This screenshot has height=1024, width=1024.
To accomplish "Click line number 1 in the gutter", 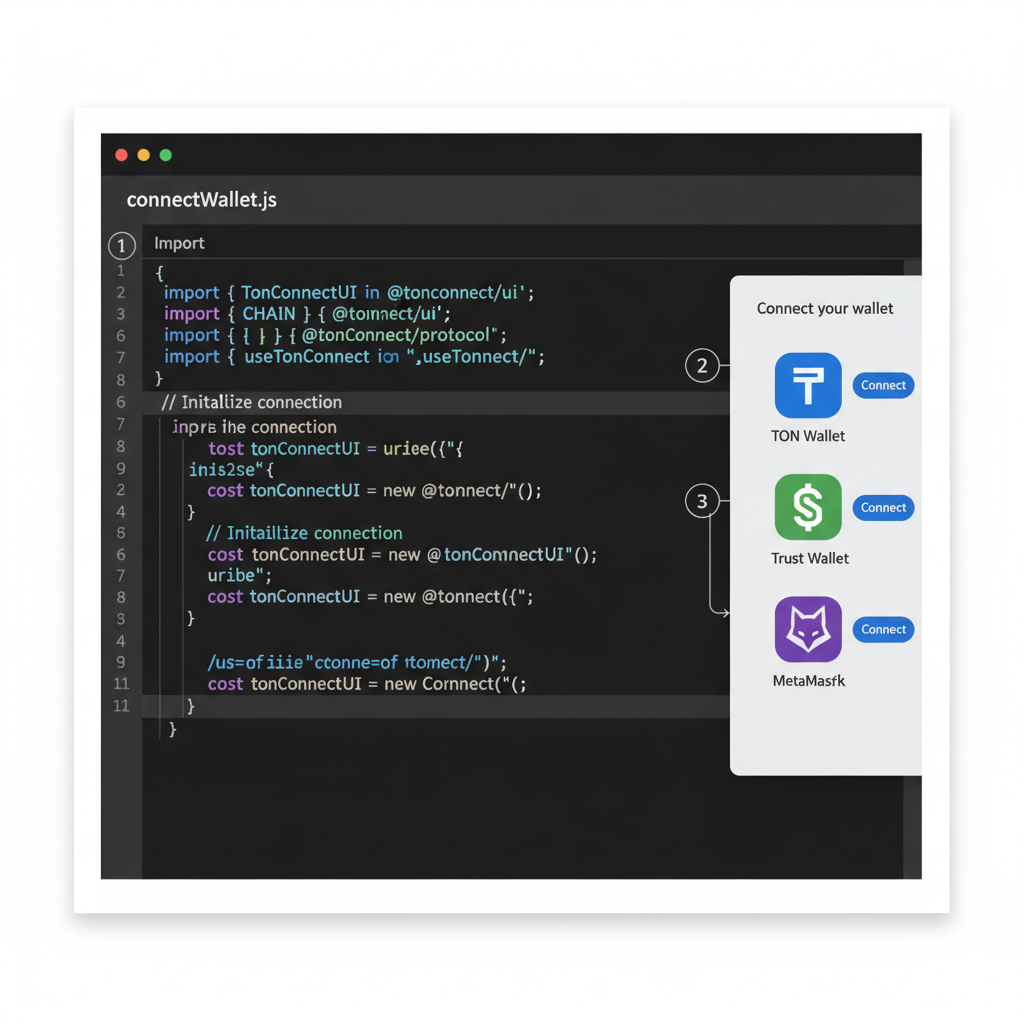I will click(x=121, y=271).
